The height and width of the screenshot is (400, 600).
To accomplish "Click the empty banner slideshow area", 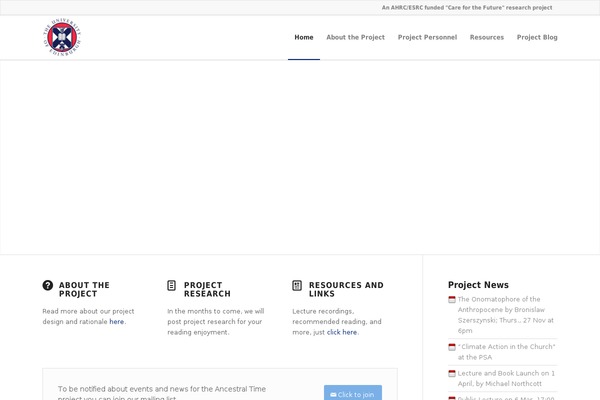I will [300, 157].
